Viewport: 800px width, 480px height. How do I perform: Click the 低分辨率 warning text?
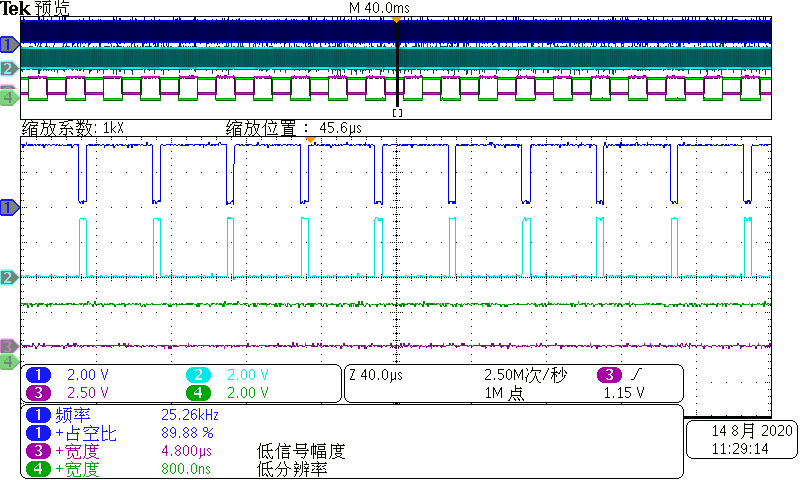[x=292, y=469]
